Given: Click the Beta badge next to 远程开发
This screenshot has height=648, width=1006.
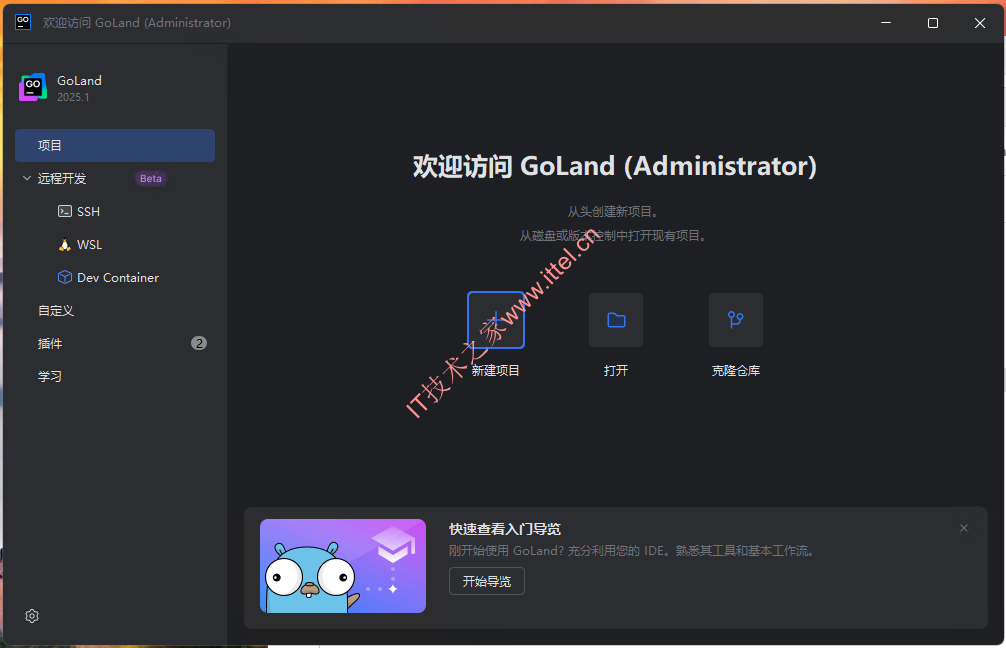Looking at the screenshot, I should pyautogui.click(x=151, y=178).
